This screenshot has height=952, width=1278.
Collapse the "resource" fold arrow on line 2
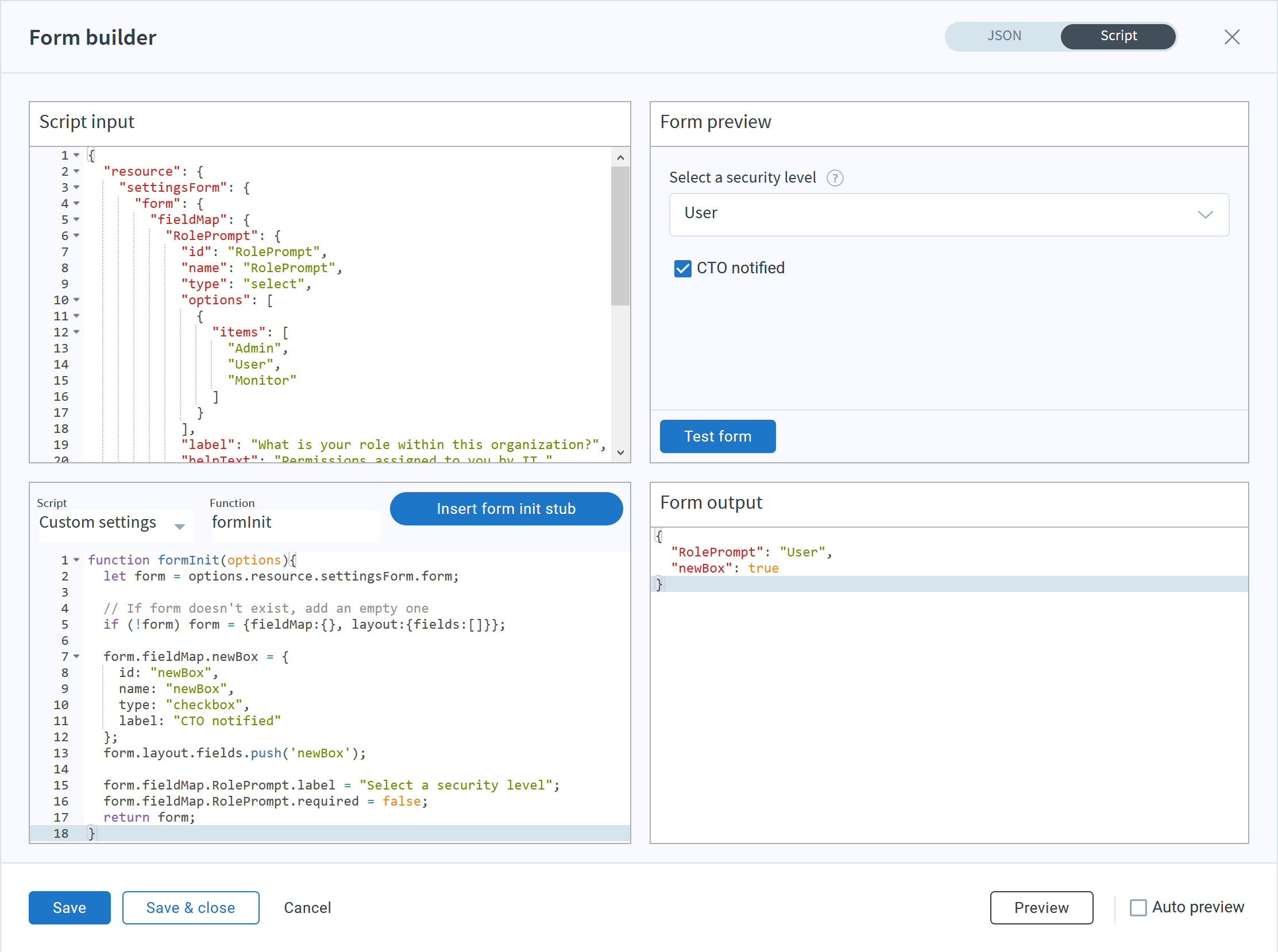pyautogui.click(x=76, y=171)
